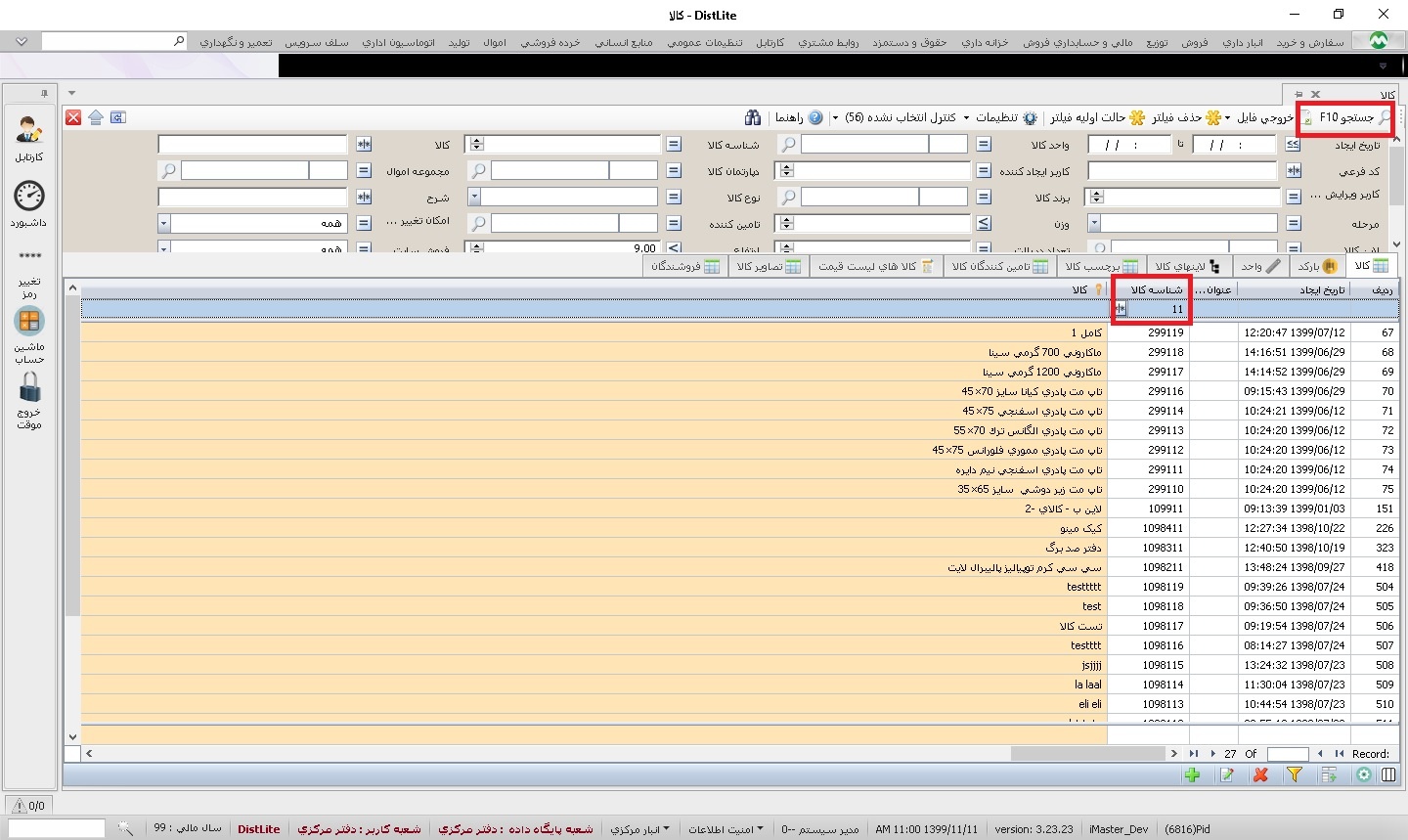Toggle the equals operator beside شناسه کالا filter
Image resolution: width=1408 pixels, height=840 pixels.
point(674,145)
